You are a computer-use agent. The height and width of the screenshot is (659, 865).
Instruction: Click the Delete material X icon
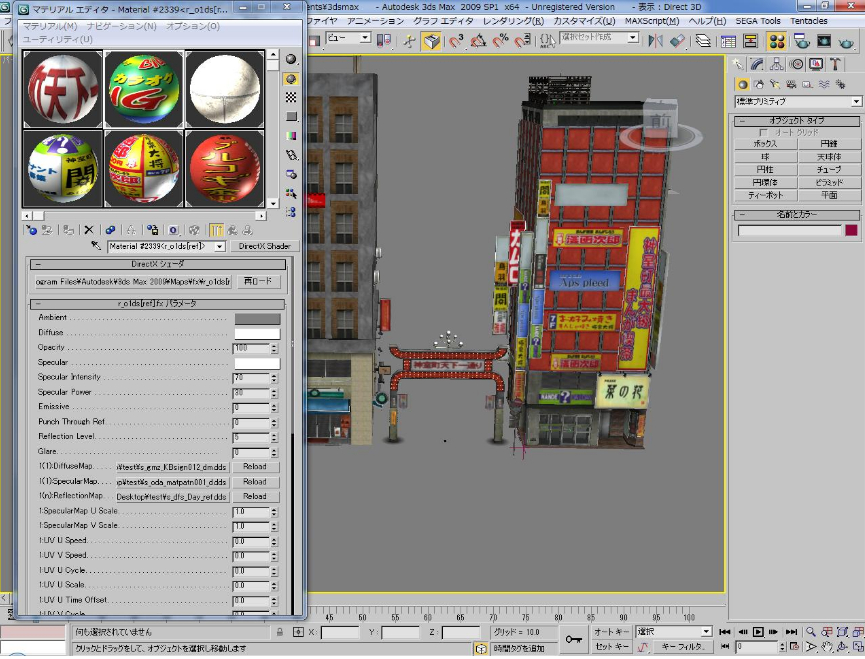coord(89,230)
